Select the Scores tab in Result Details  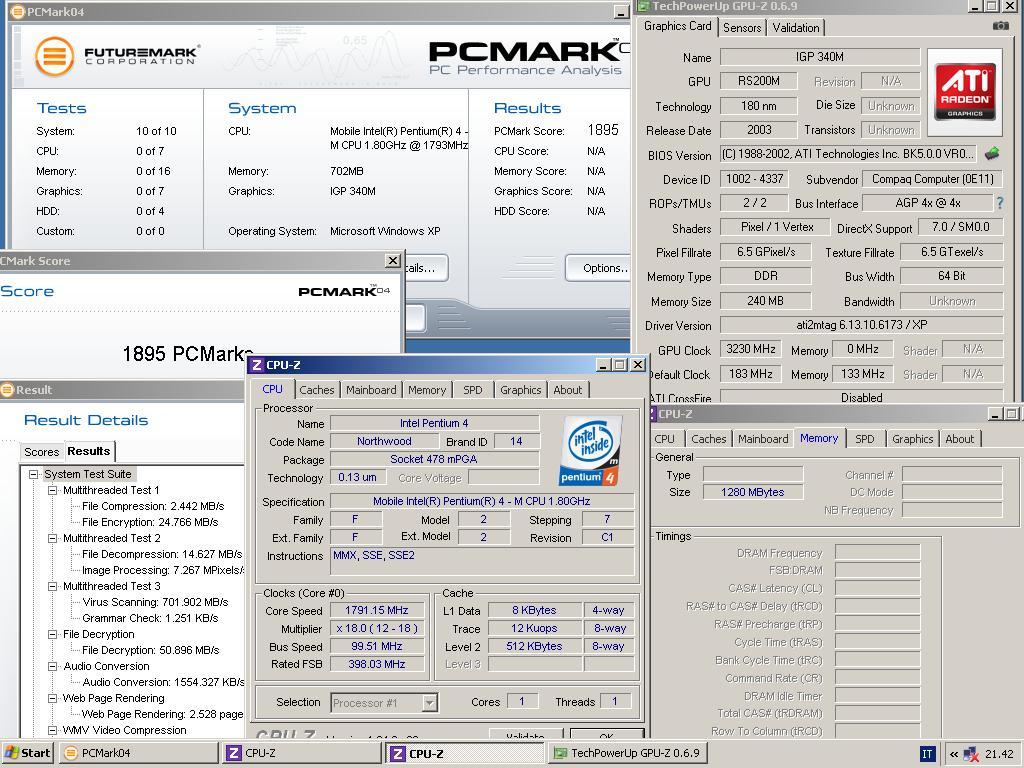point(41,452)
